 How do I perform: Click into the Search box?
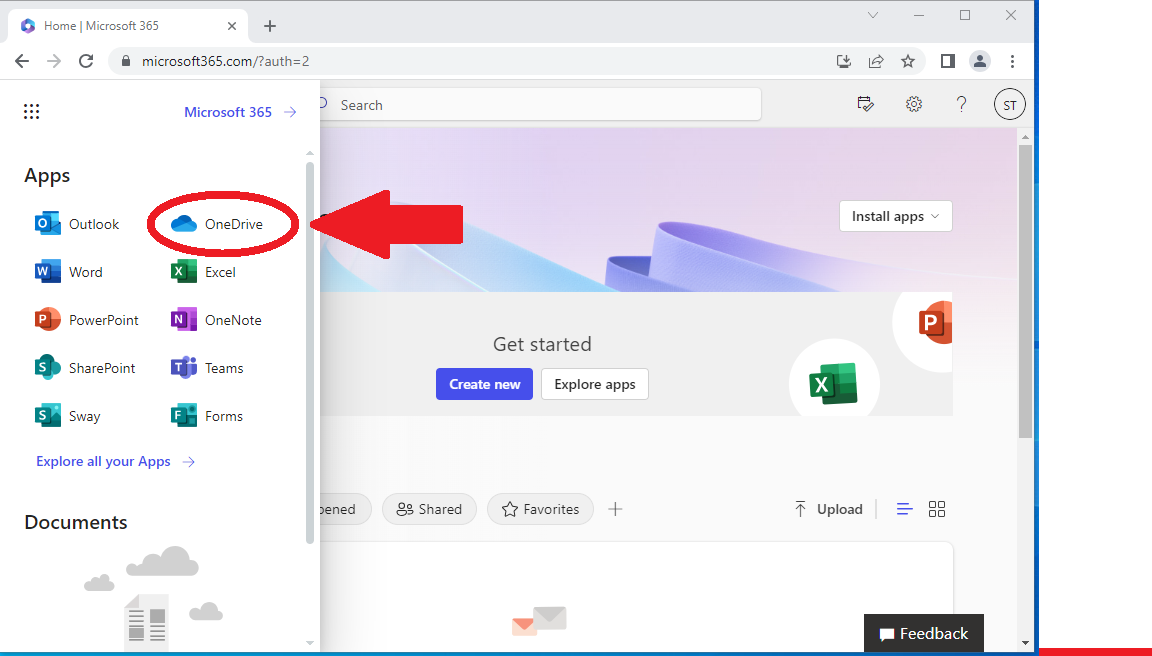click(x=540, y=105)
